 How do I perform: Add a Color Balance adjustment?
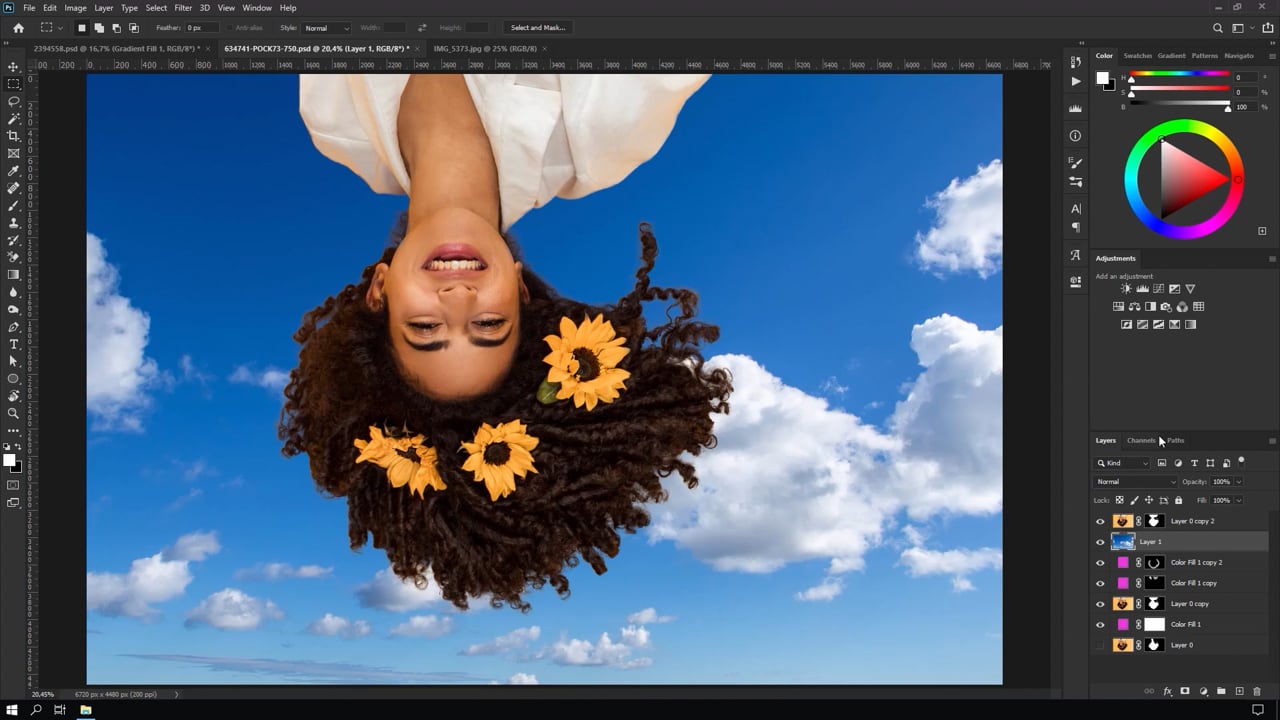pyautogui.click(x=1134, y=307)
